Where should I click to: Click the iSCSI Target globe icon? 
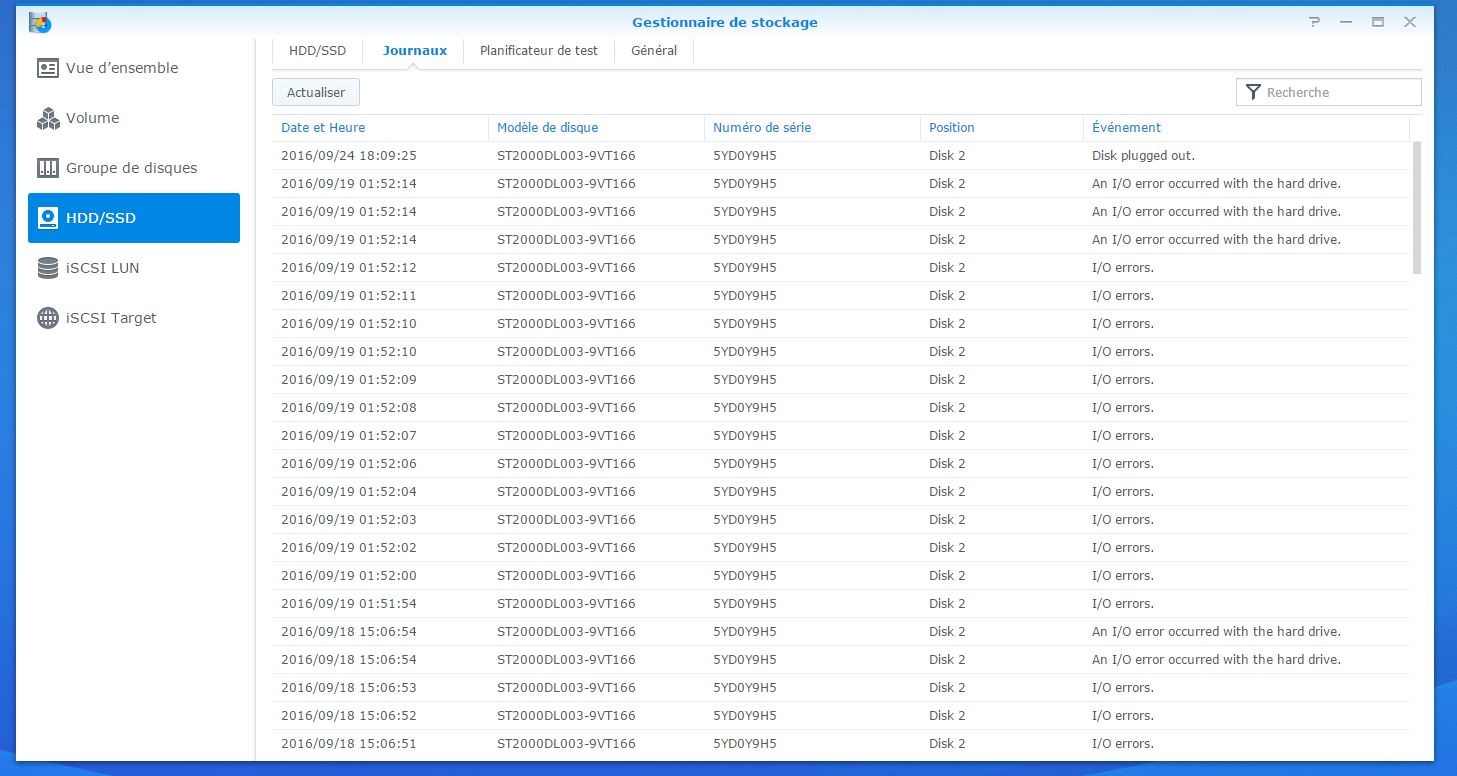(x=48, y=318)
